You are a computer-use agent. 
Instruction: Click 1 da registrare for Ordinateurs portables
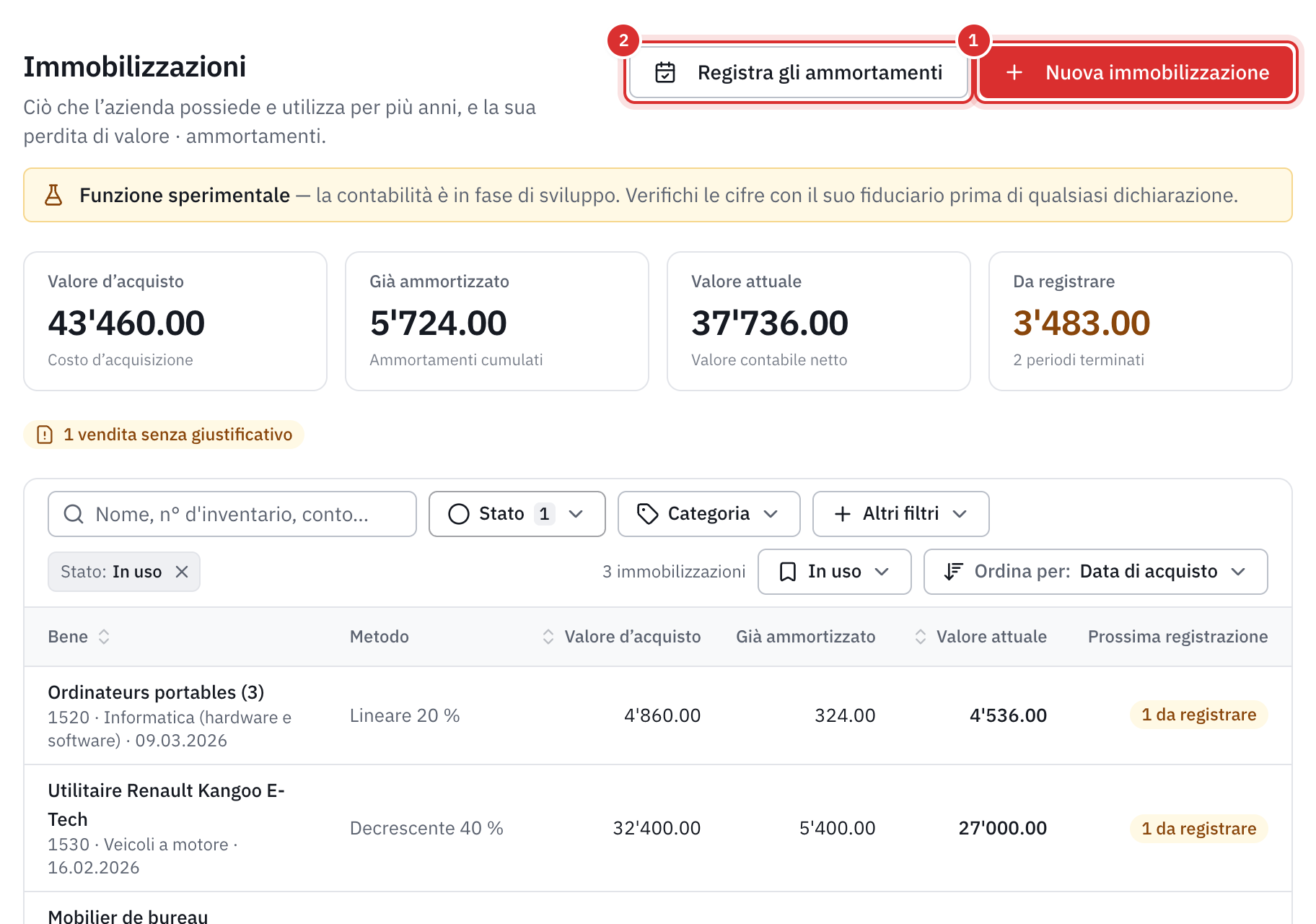tap(1198, 715)
